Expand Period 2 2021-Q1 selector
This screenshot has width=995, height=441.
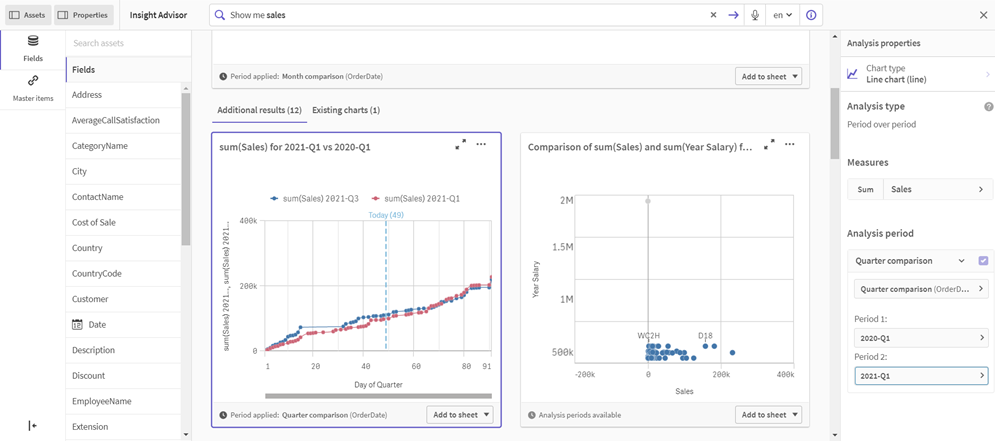pyautogui.click(x=920, y=376)
